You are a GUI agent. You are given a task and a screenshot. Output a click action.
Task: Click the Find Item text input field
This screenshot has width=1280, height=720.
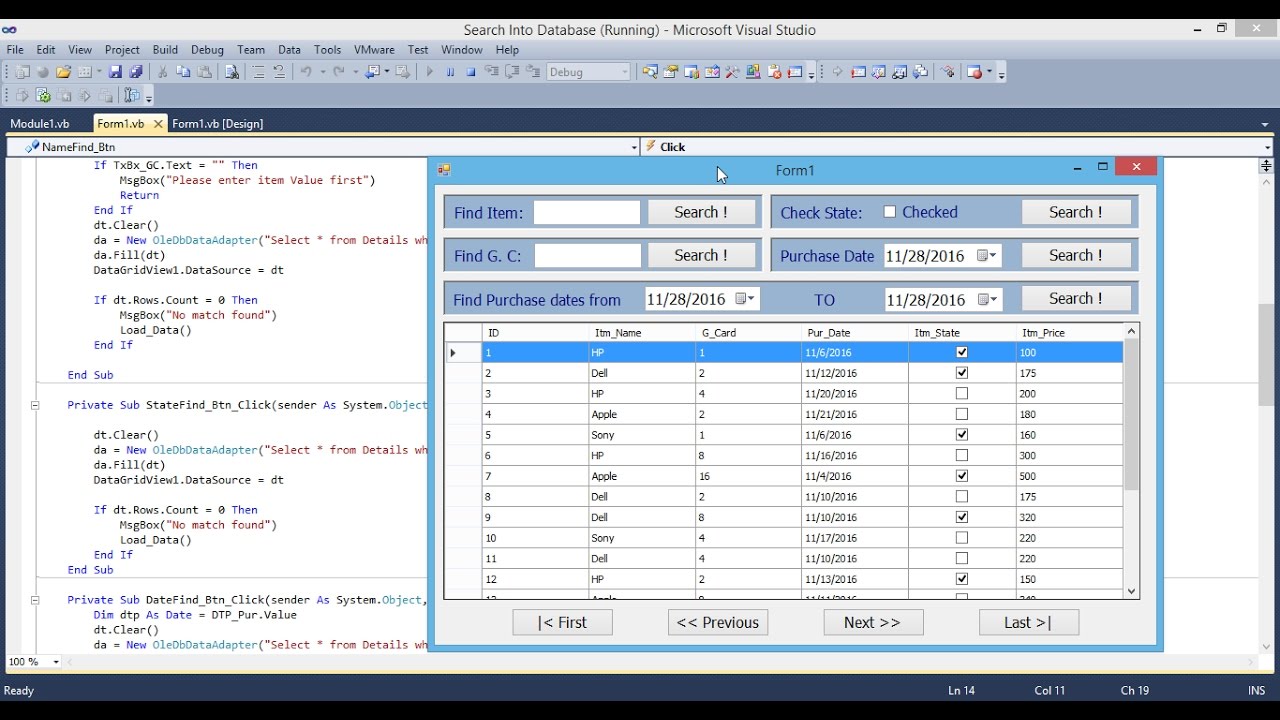[x=587, y=212]
